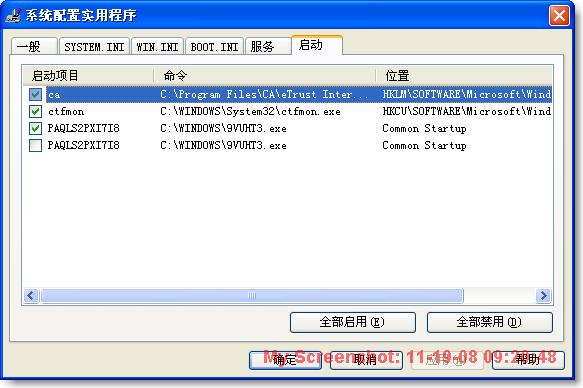The image size is (583, 388).
Task: Click the horizontal scrollbar left arrow
Action: click(x=31, y=296)
